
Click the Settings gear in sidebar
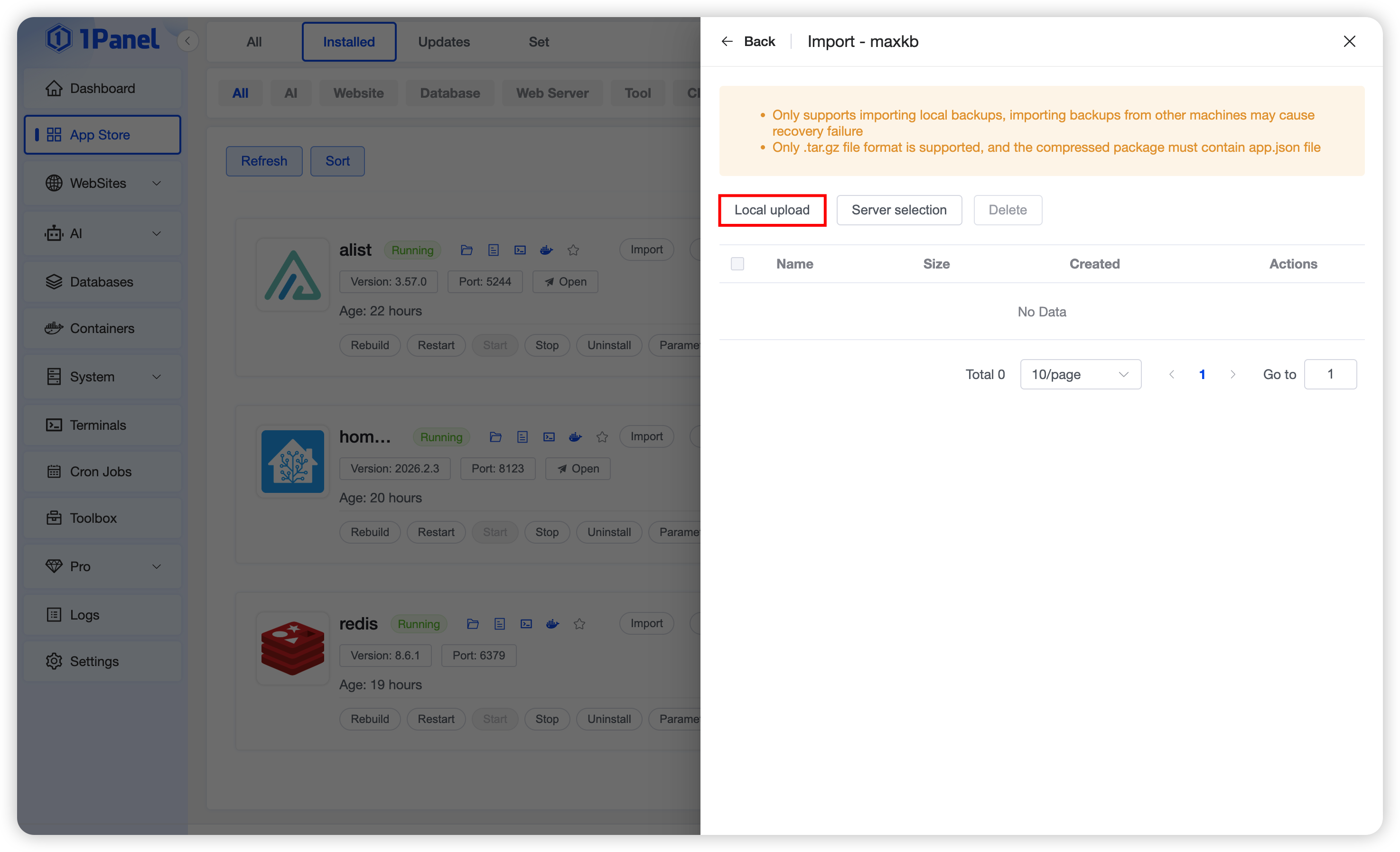coord(55,661)
